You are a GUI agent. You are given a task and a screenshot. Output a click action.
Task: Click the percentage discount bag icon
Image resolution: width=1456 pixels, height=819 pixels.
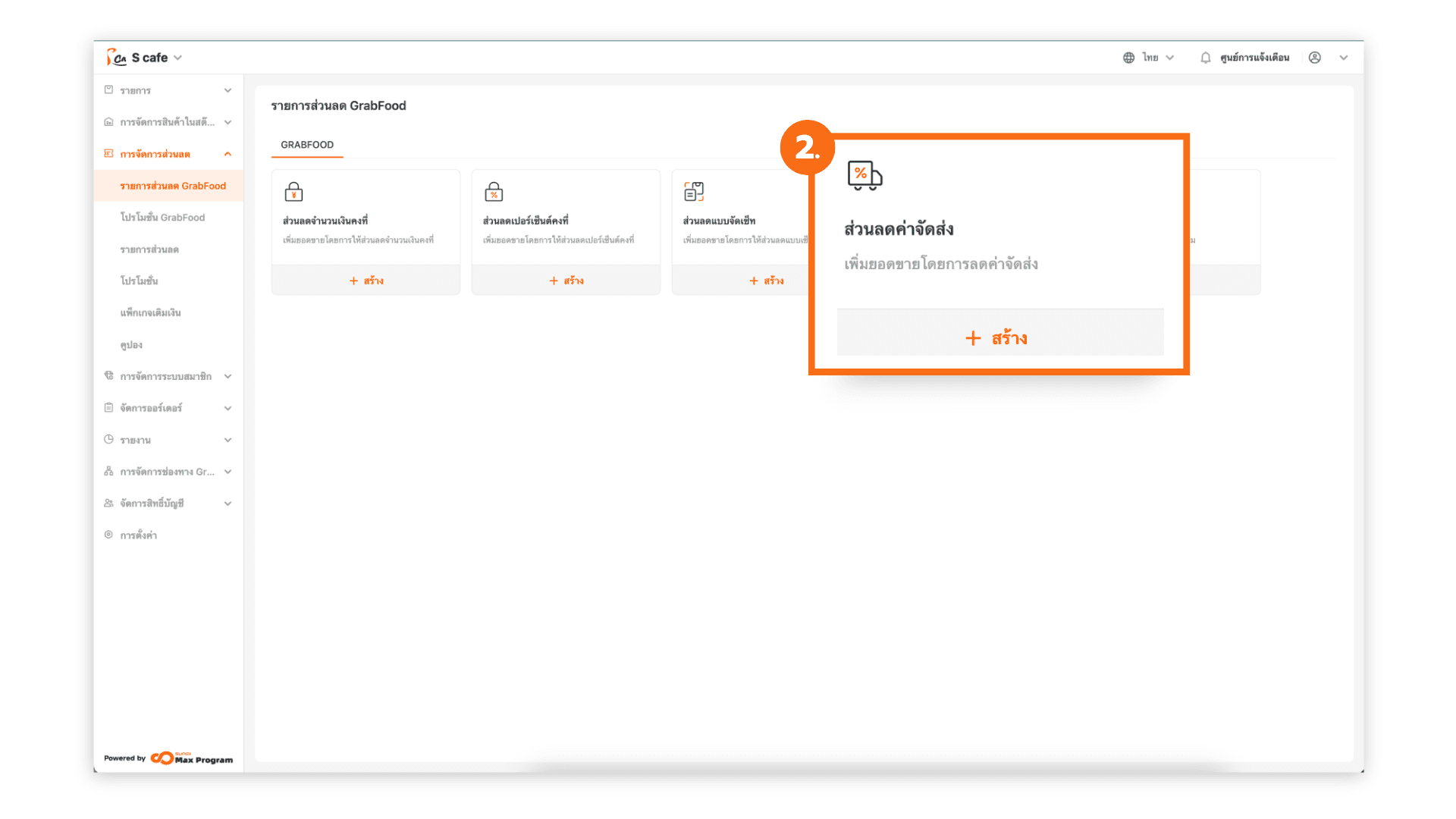click(494, 192)
